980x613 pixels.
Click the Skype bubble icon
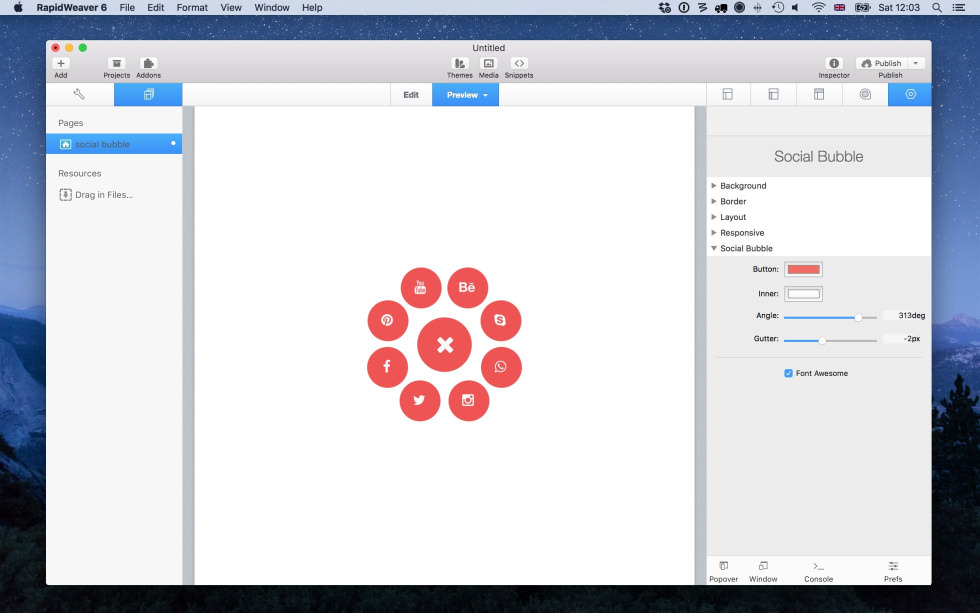501,321
